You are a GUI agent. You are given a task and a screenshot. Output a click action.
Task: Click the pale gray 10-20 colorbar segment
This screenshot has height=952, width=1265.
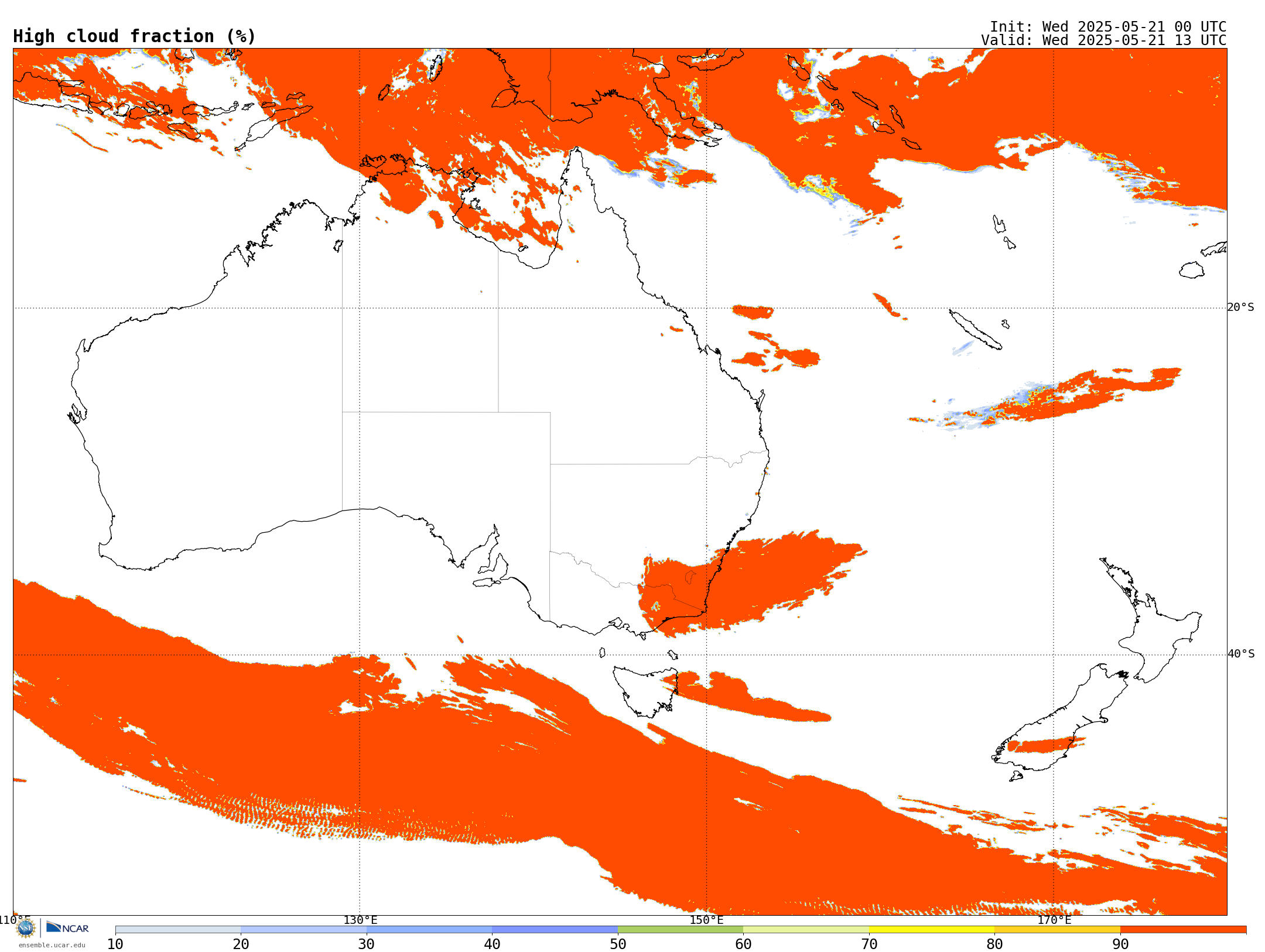(178, 930)
